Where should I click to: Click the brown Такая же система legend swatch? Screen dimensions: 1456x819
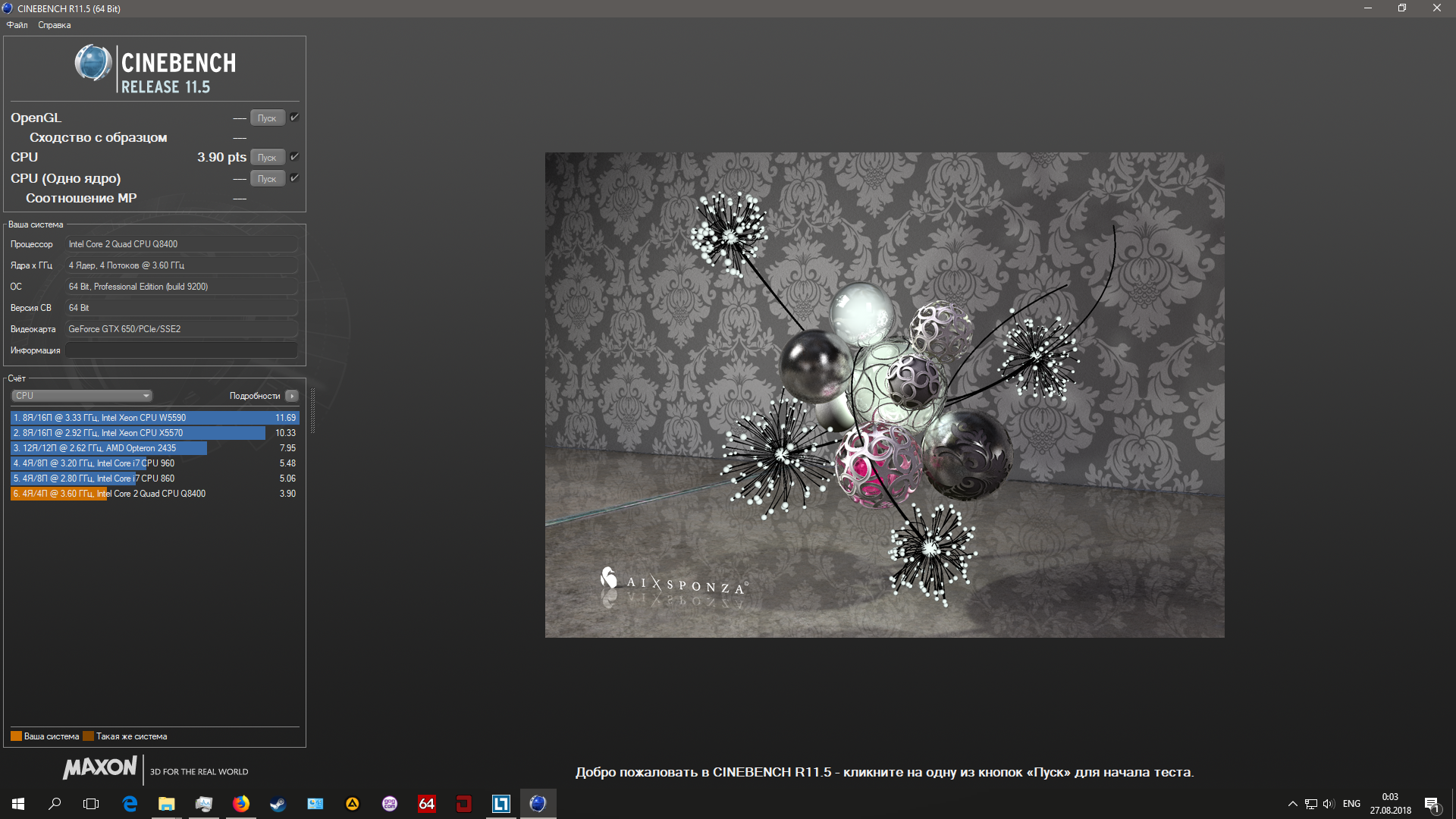(88, 736)
